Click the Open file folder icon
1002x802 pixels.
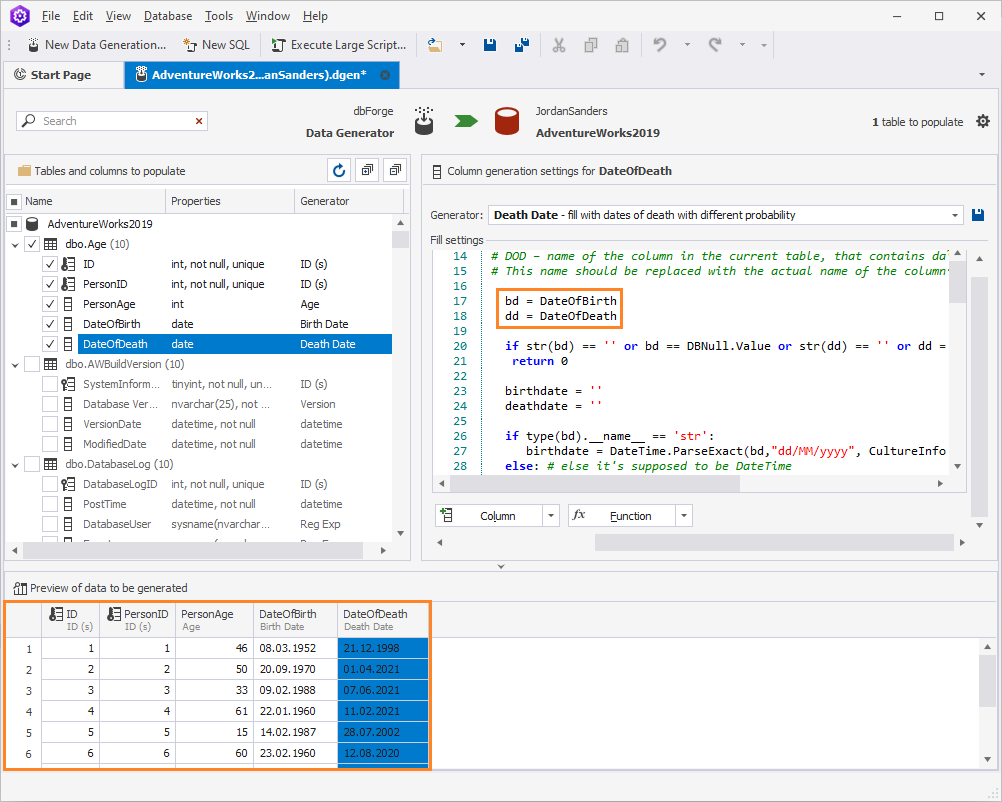435,45
